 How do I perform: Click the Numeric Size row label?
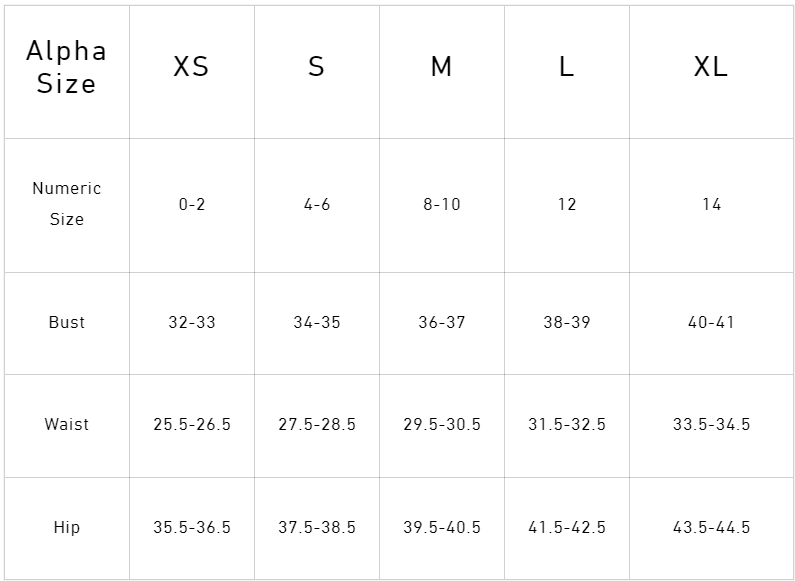click(66, 204)
